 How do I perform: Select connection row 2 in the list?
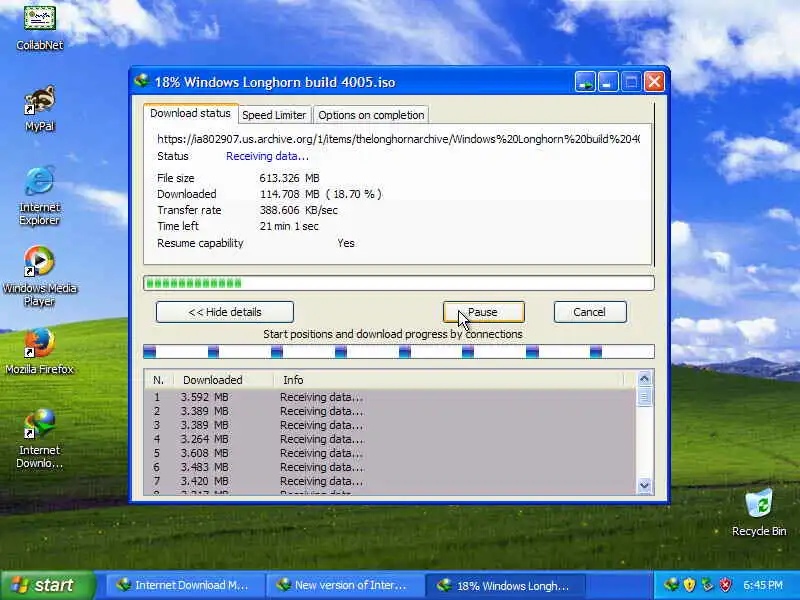pyautogui.click(x=390, y=411)
